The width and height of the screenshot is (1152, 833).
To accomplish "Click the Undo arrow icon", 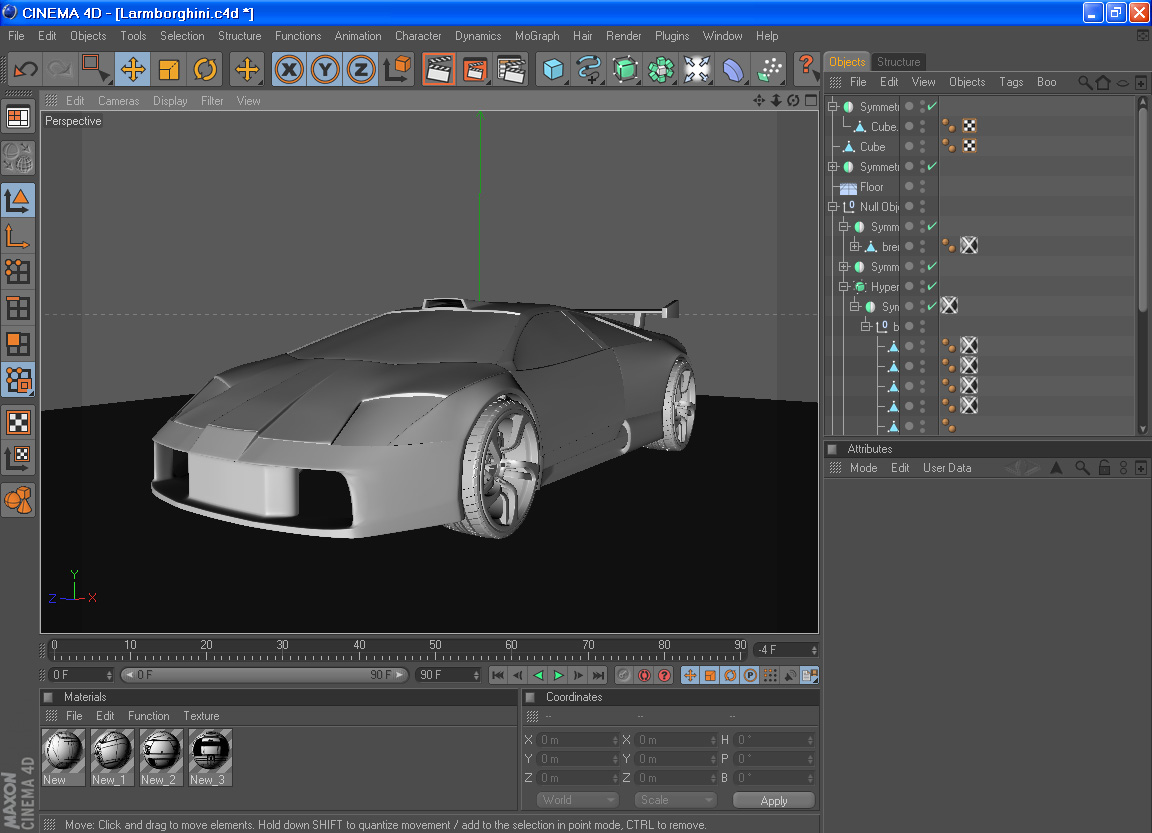I will [x=26, y=70].
